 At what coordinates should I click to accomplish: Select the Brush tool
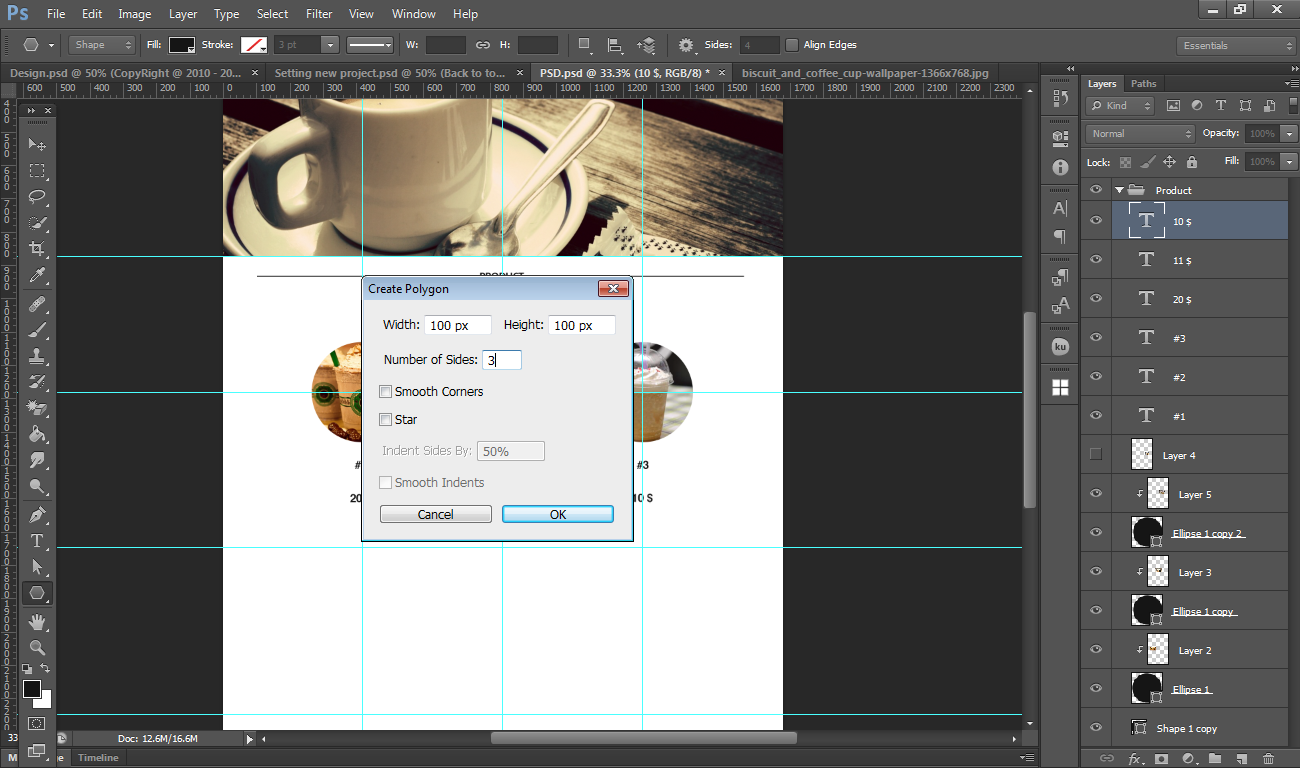37,330
